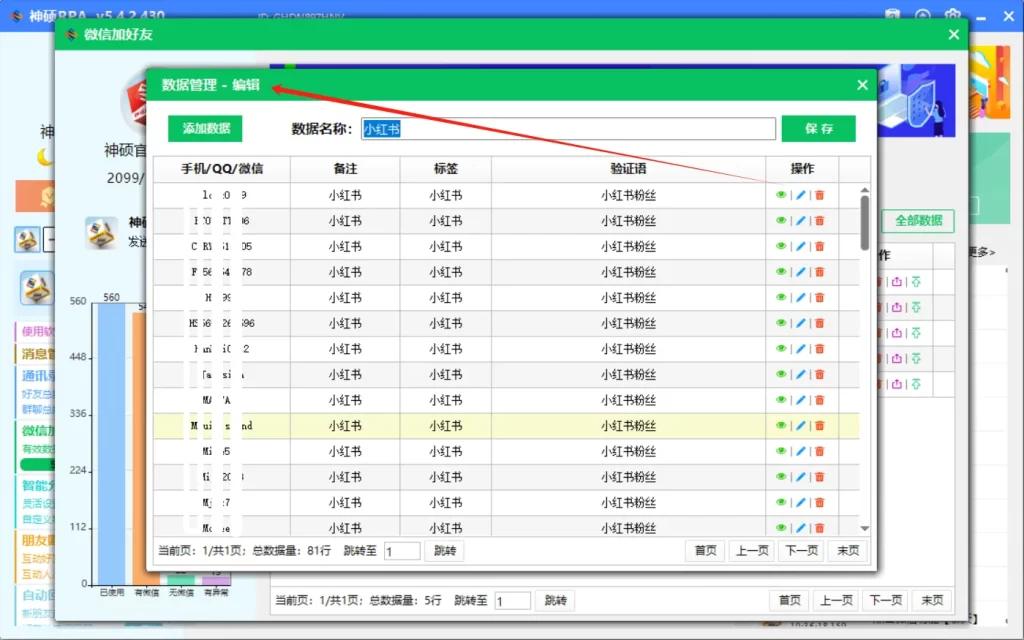Go to the last page using 末页
The height and width of the screenshot is (640, 1024).
(847, 550)
